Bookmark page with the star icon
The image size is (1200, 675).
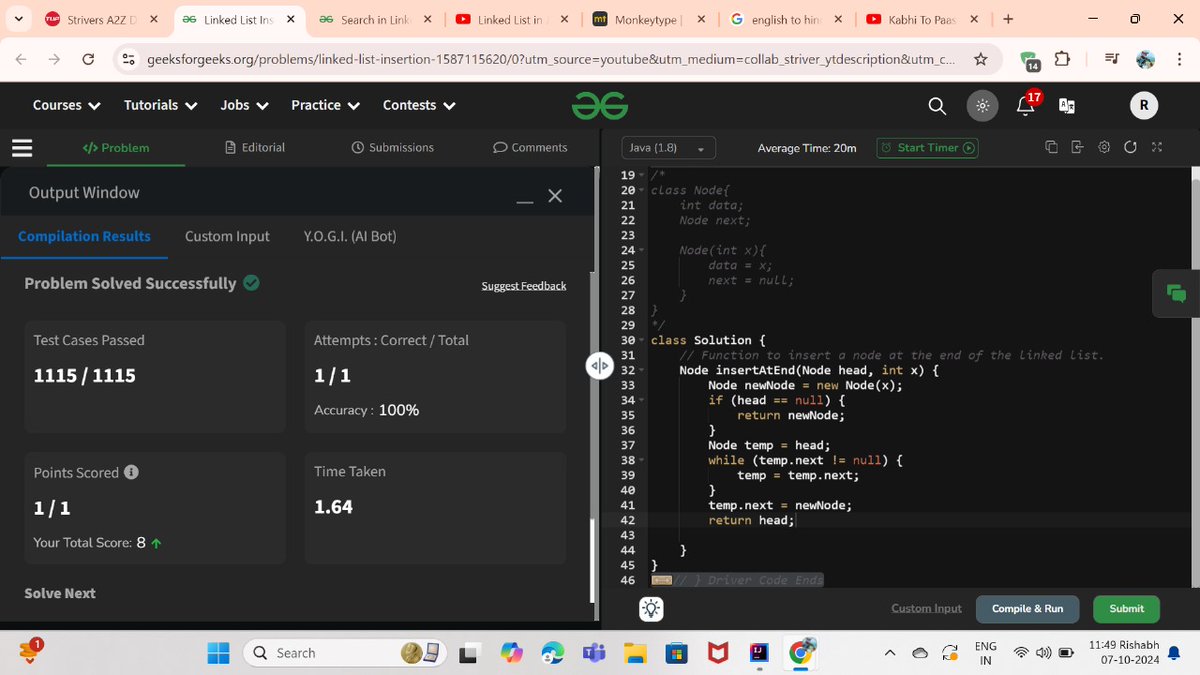[x=981, y=60]
